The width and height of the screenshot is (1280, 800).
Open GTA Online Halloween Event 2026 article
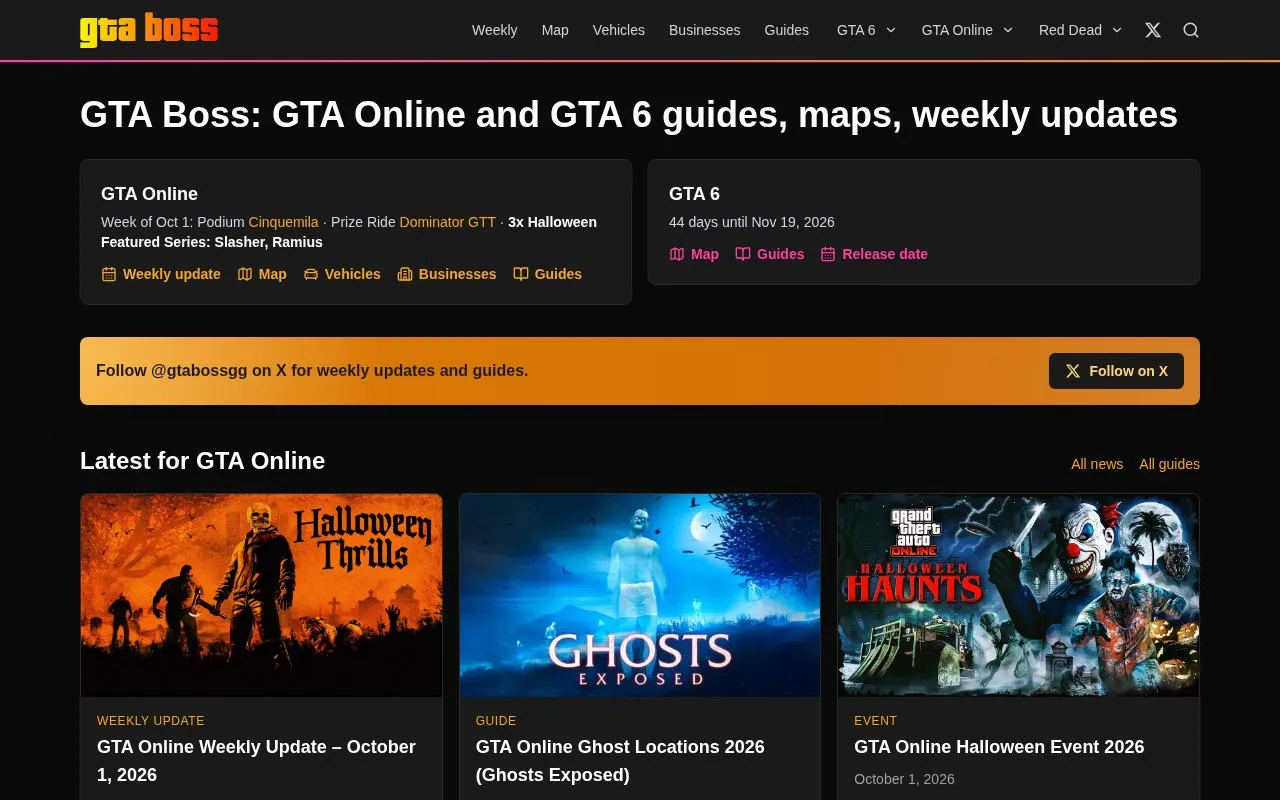click(999, 747)
